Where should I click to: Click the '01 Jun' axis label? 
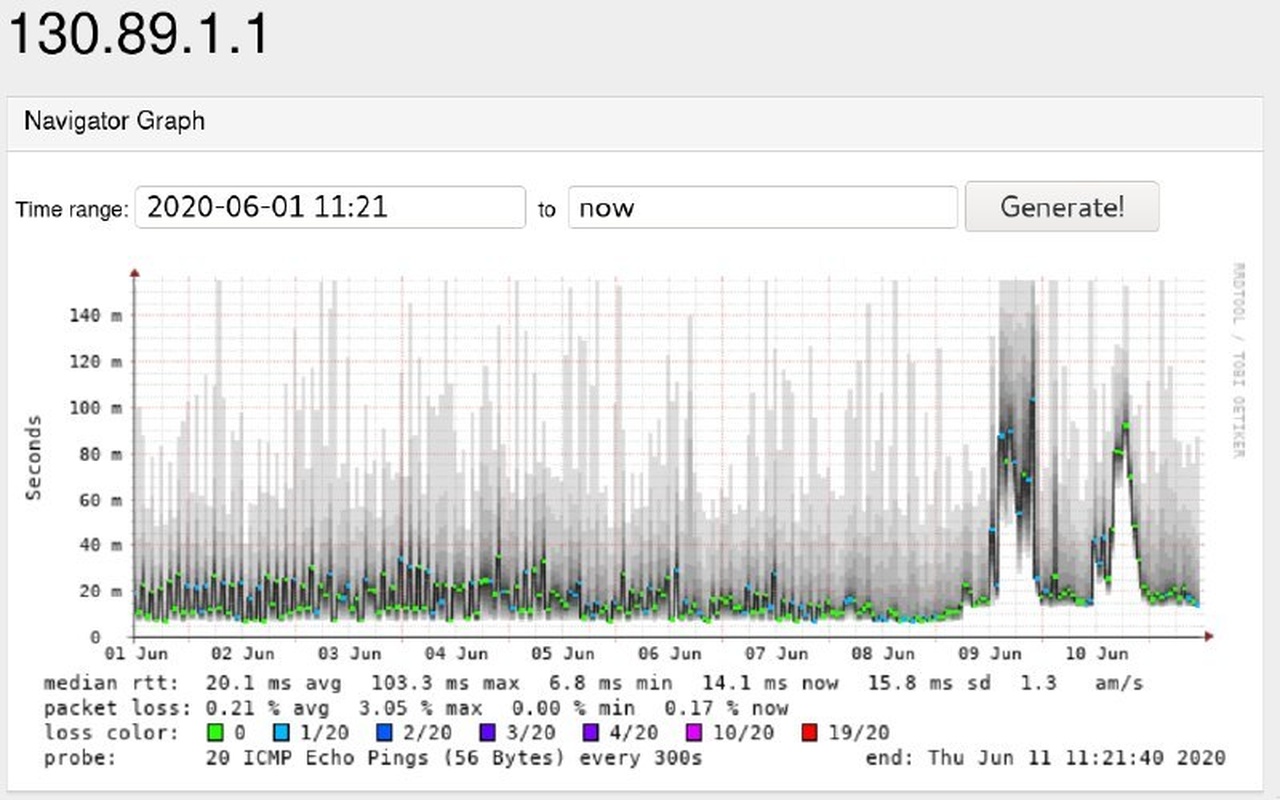(x=135, y=654)
